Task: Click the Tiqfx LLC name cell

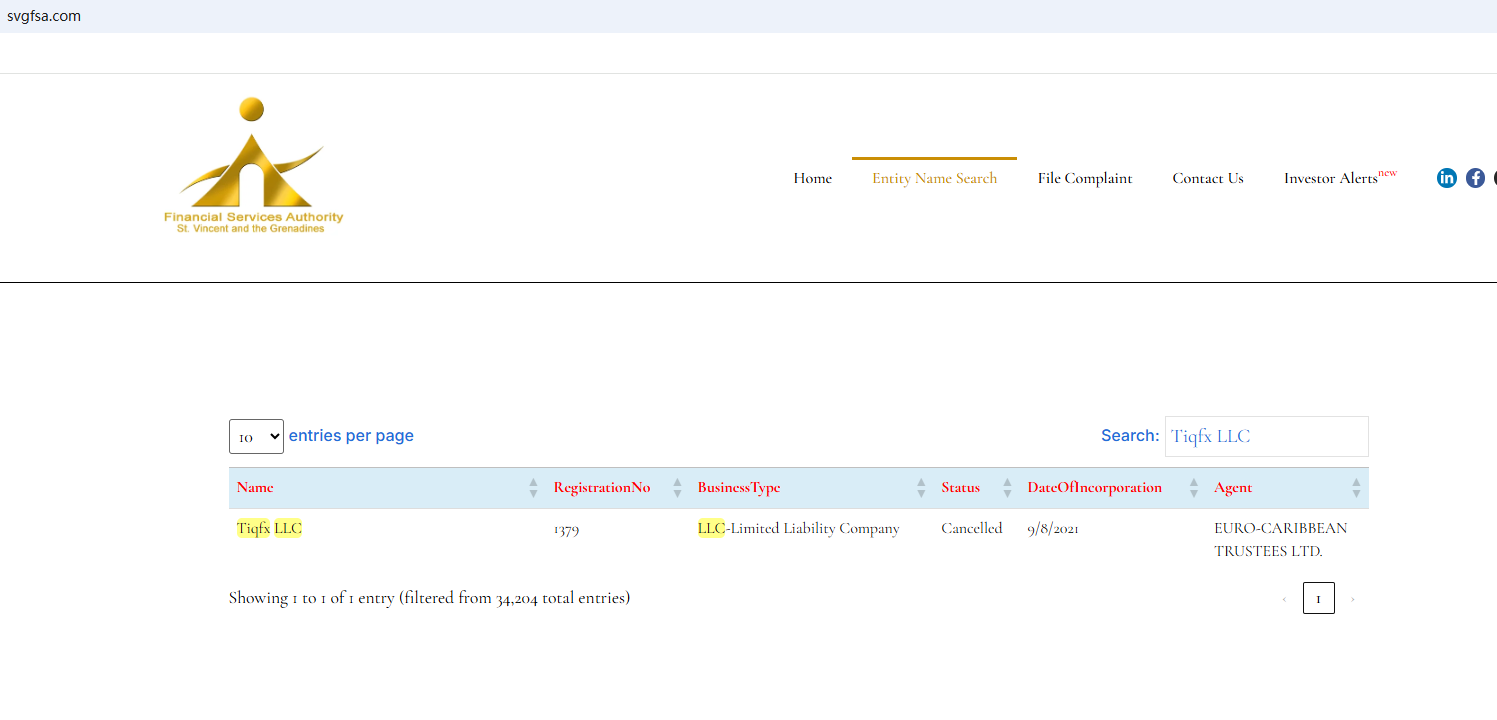Action: 269,529
